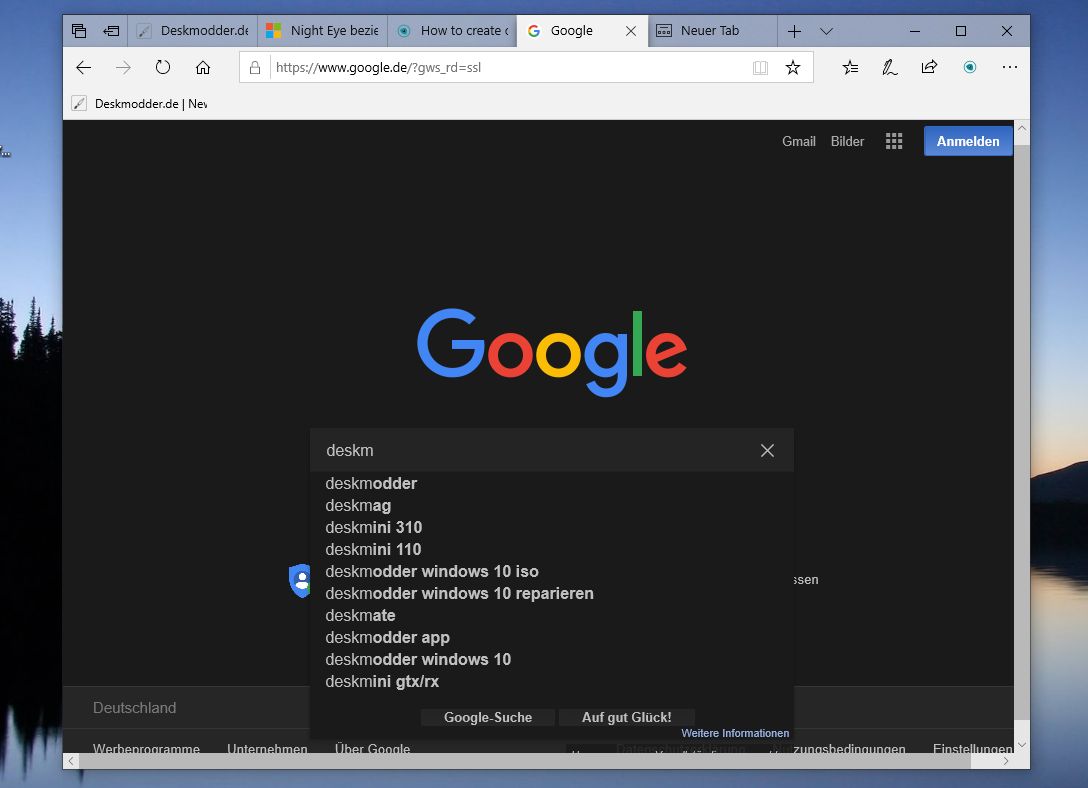Switch to the How to create tab
Screen dimensions: 1088x788
452,31
